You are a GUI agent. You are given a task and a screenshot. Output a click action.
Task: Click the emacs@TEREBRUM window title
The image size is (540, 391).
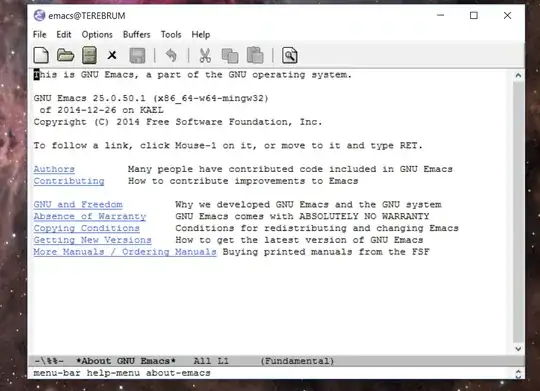pos(87,16)
